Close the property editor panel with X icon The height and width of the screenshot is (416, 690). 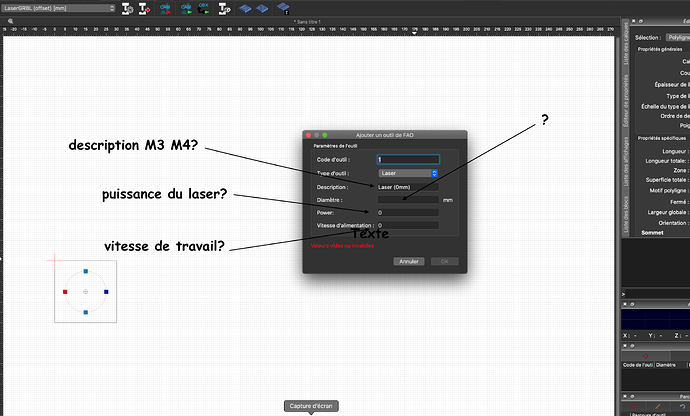click(634, 21)
